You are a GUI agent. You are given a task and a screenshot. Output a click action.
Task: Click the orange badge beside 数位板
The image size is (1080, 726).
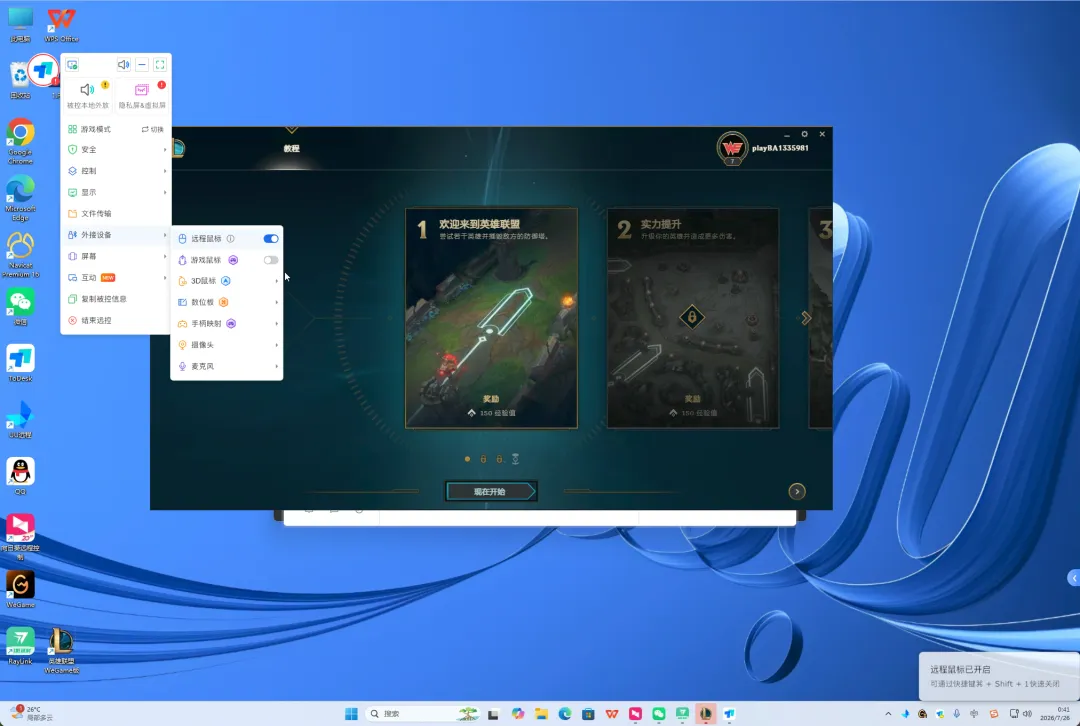pyautogui.click(x=223, y=302)
